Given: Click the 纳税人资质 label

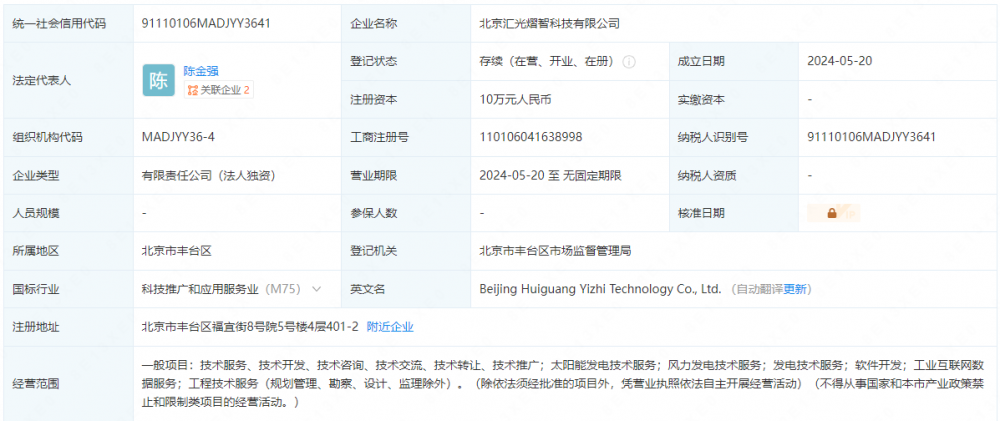Looking at the screenshot, I should click(x=707, y=175).
